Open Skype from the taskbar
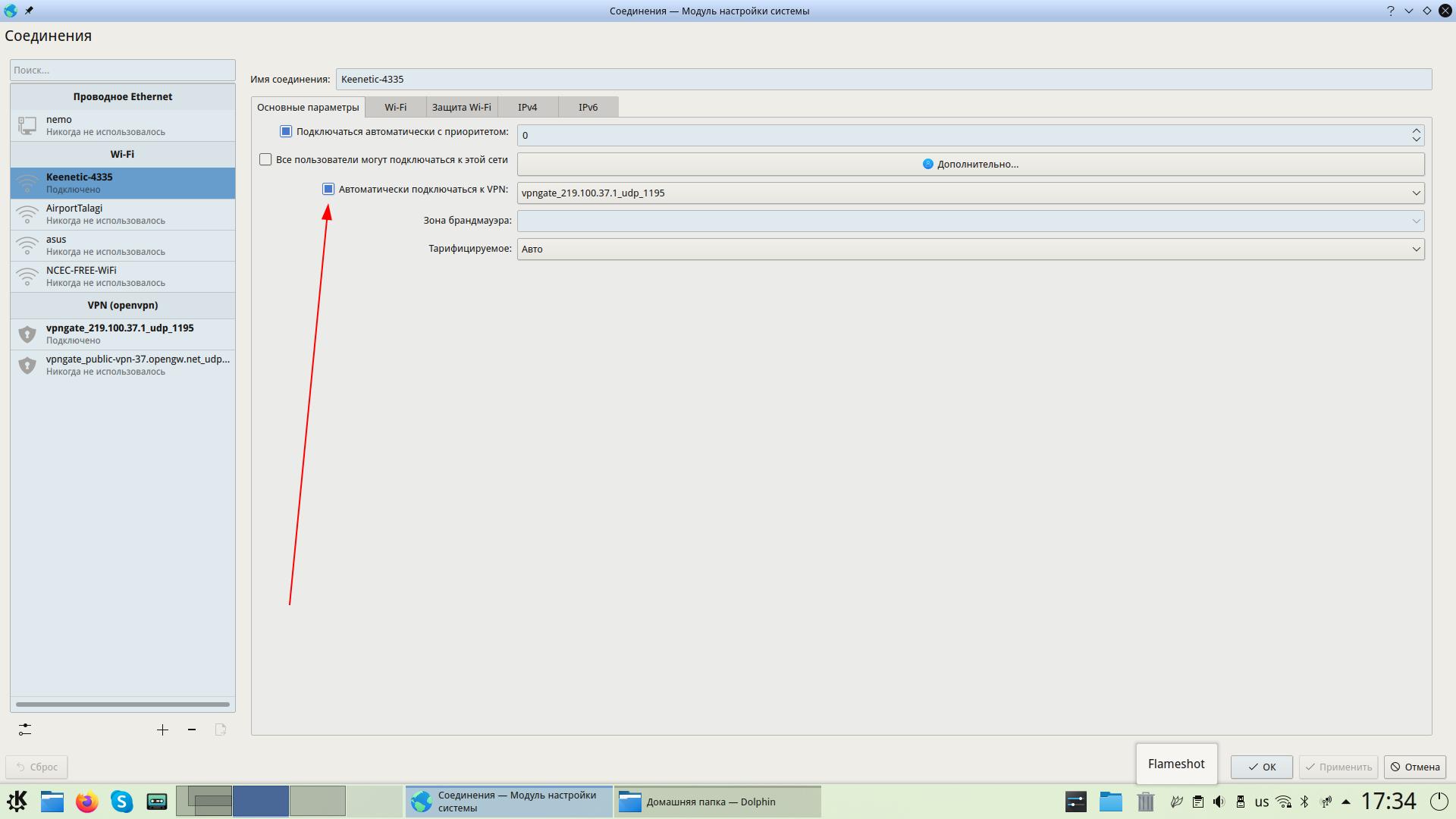 (122, 802)
